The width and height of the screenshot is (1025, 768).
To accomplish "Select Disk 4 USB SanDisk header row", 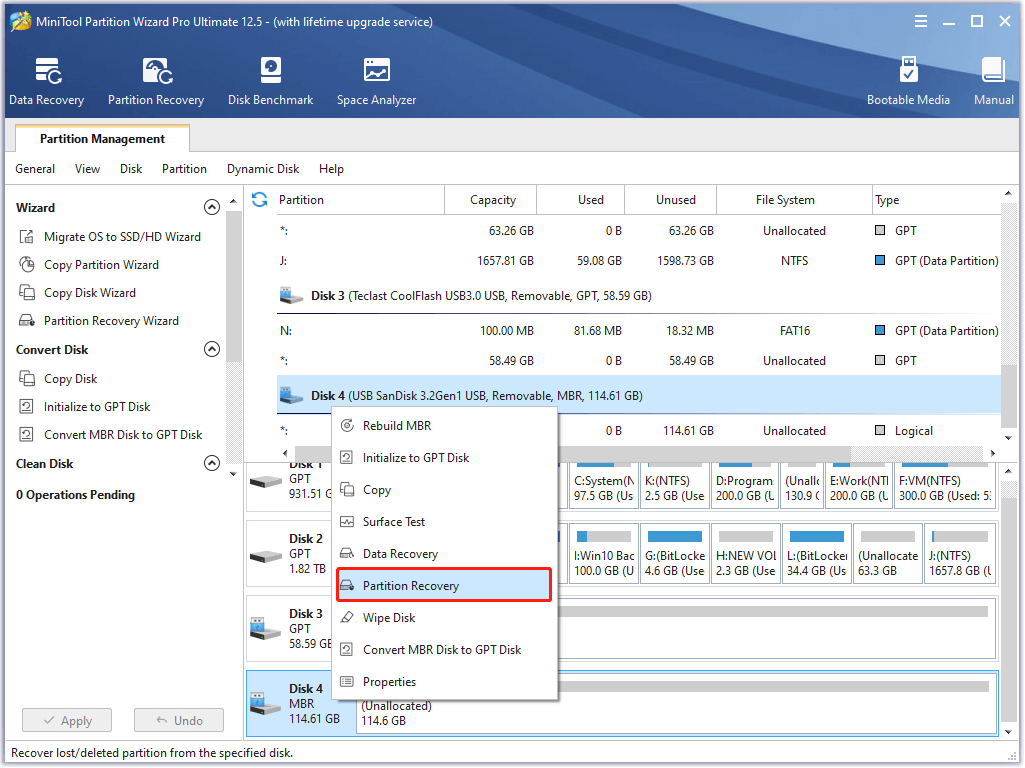I will click(638, 395).
